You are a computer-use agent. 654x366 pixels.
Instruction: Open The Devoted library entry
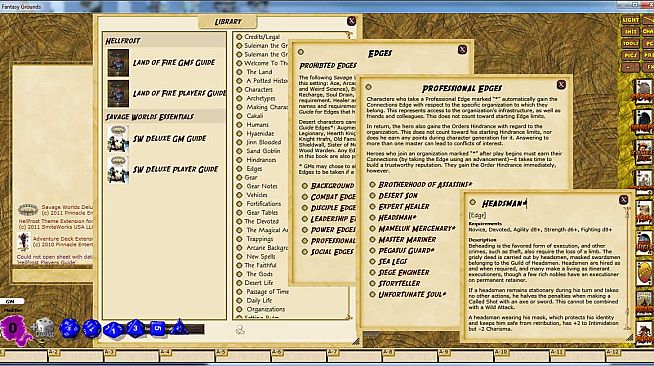(262, 221)
